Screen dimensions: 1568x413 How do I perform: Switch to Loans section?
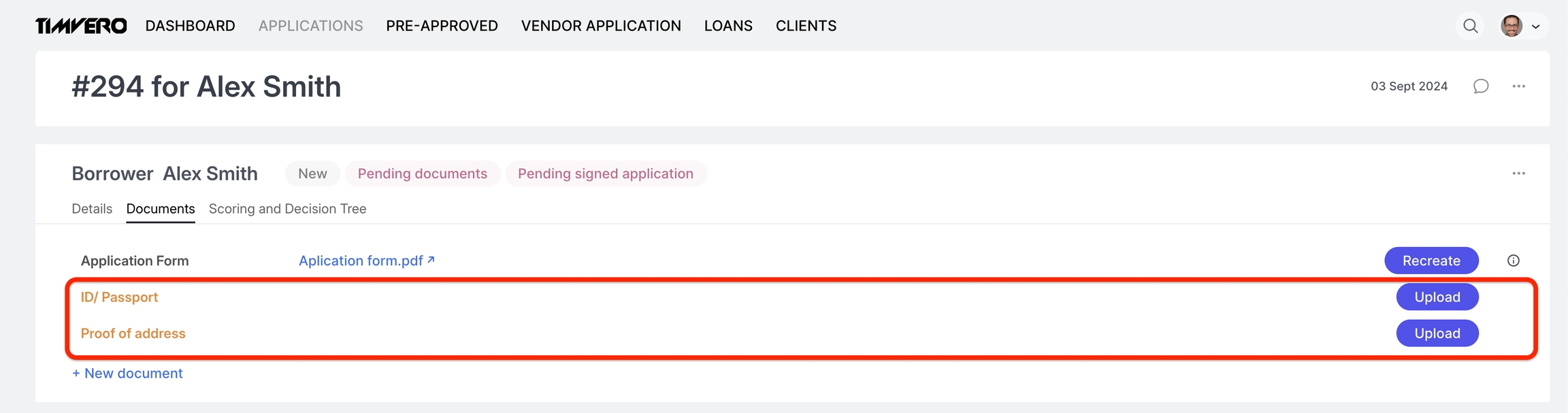[728, 26]
